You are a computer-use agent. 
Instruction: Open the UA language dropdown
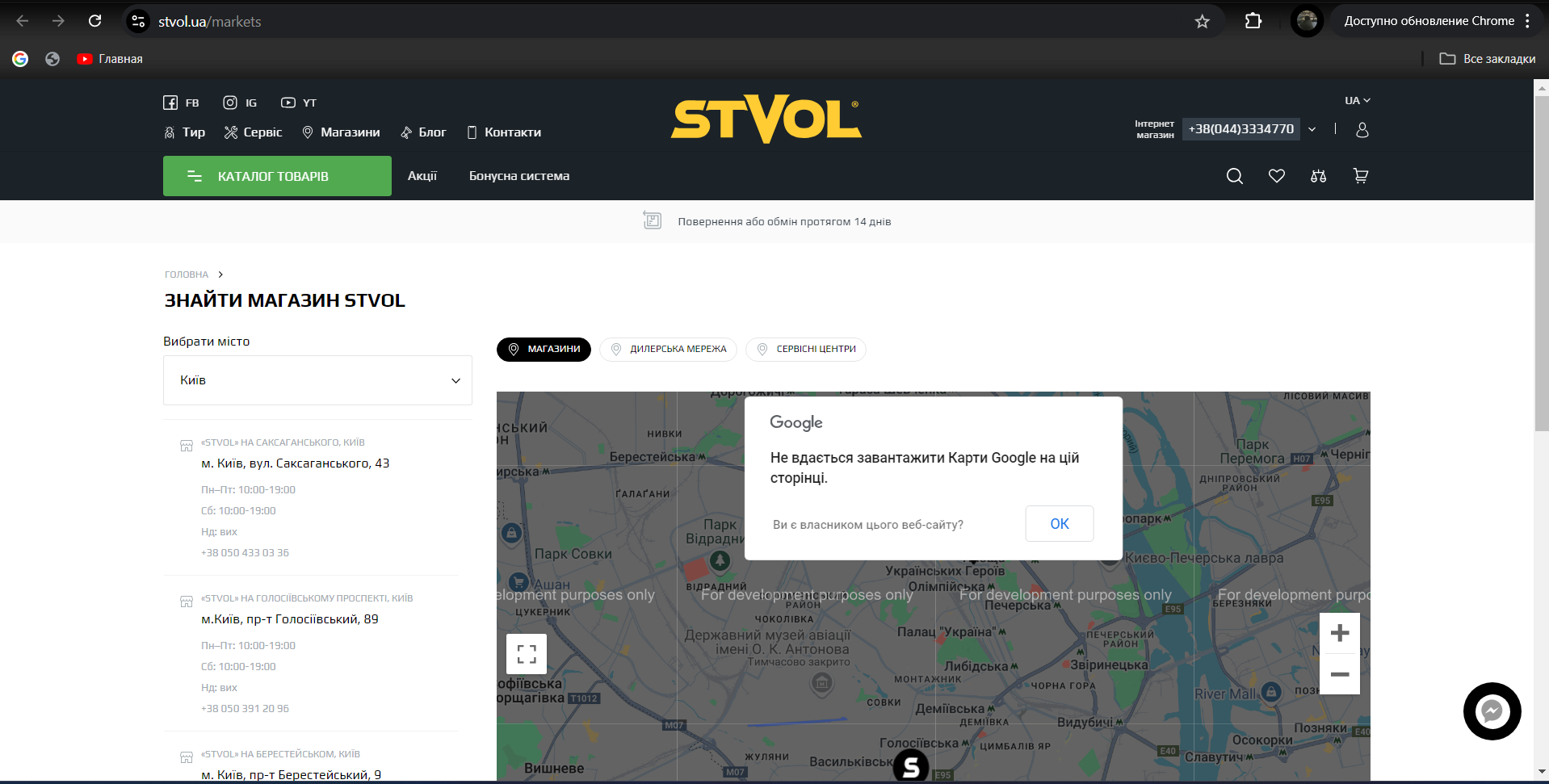click(1357, 101)
